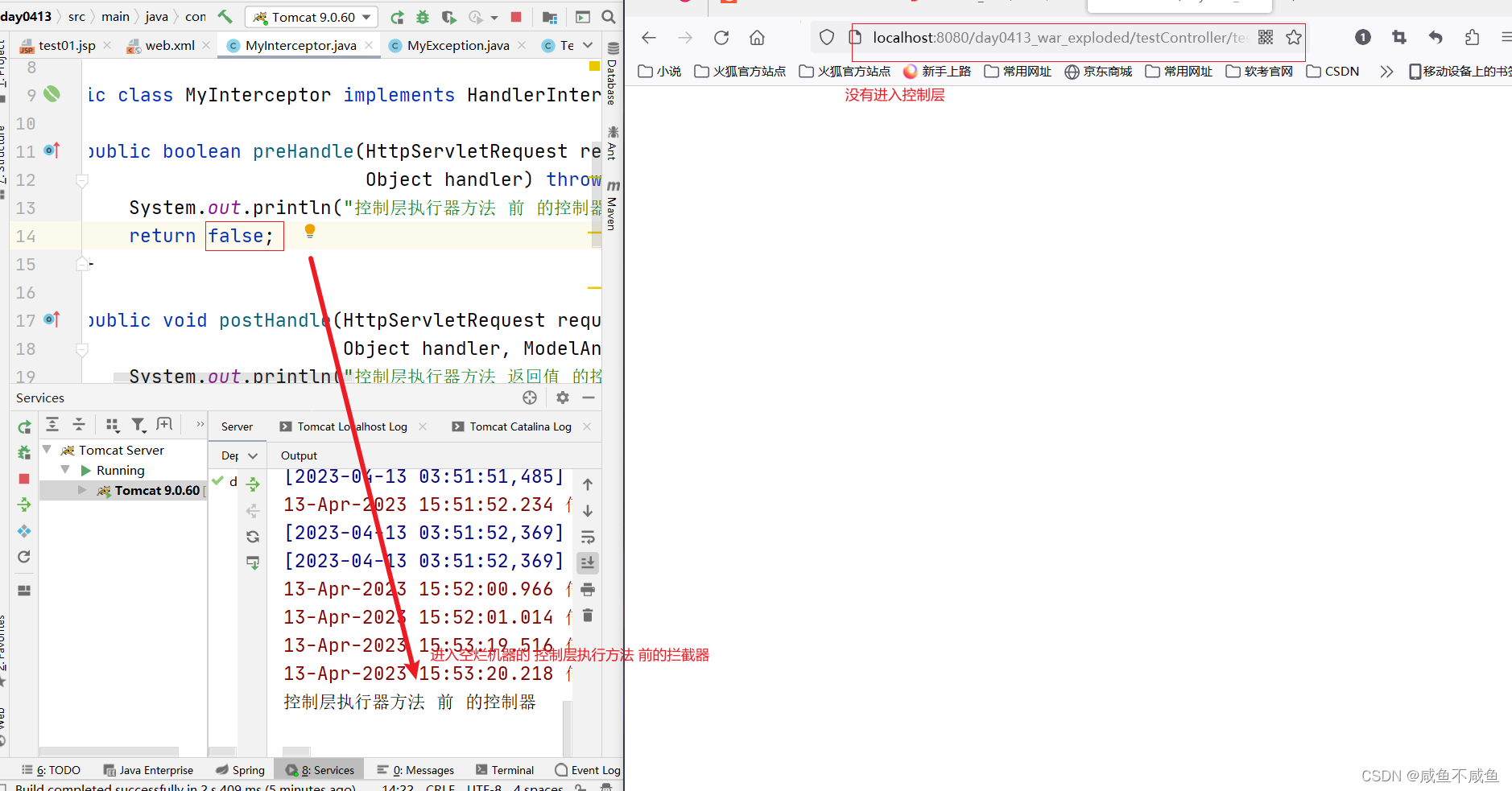
Task: Switch to the web.xml editor tab
Action: [x=169, y=45]
